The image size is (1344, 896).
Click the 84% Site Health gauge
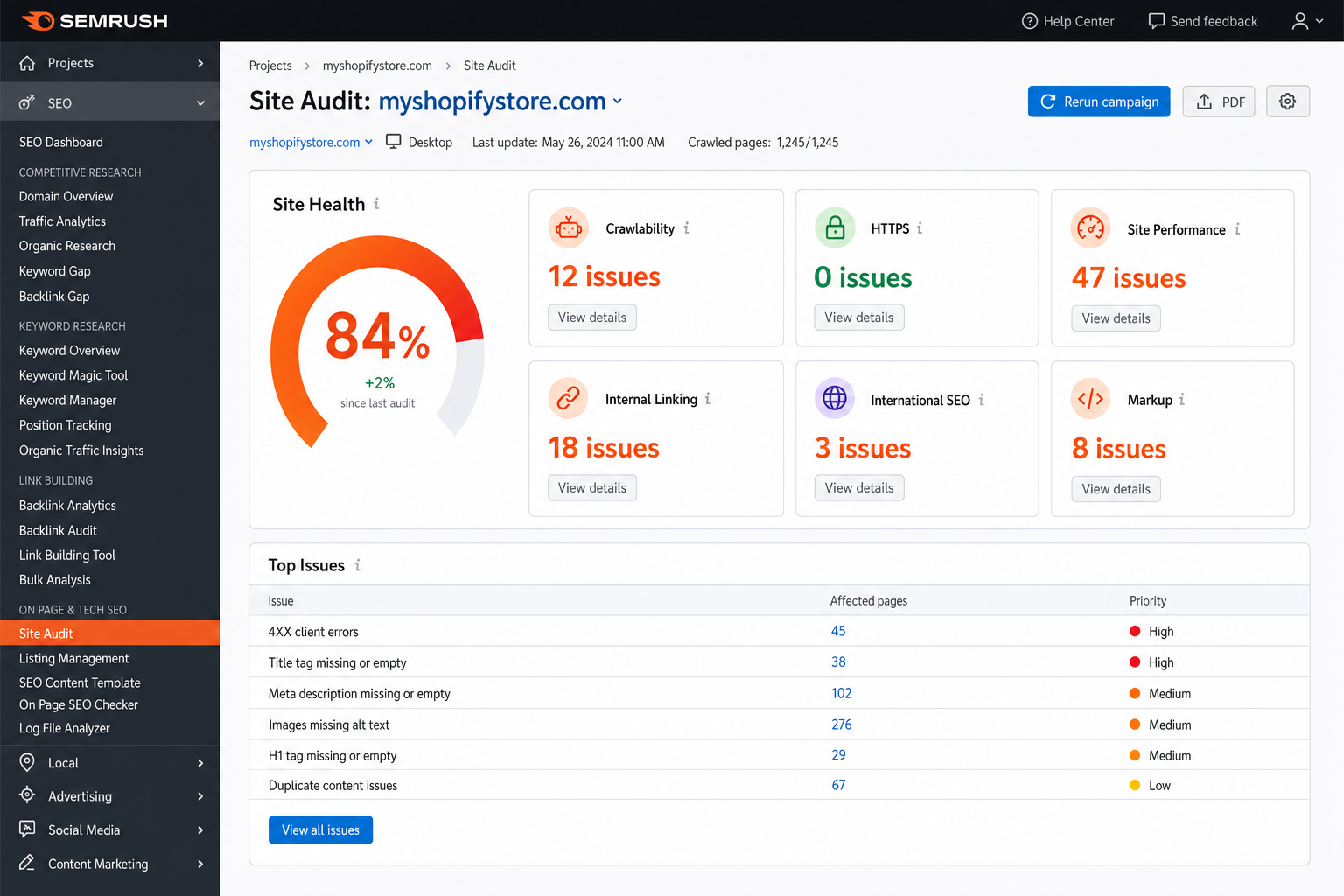(x=377, y=341)
